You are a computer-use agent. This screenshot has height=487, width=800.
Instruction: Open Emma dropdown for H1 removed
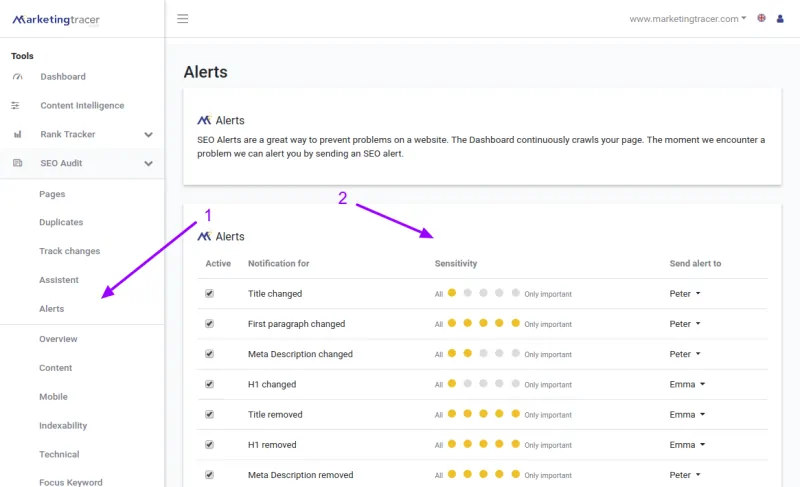click(687, 445)
